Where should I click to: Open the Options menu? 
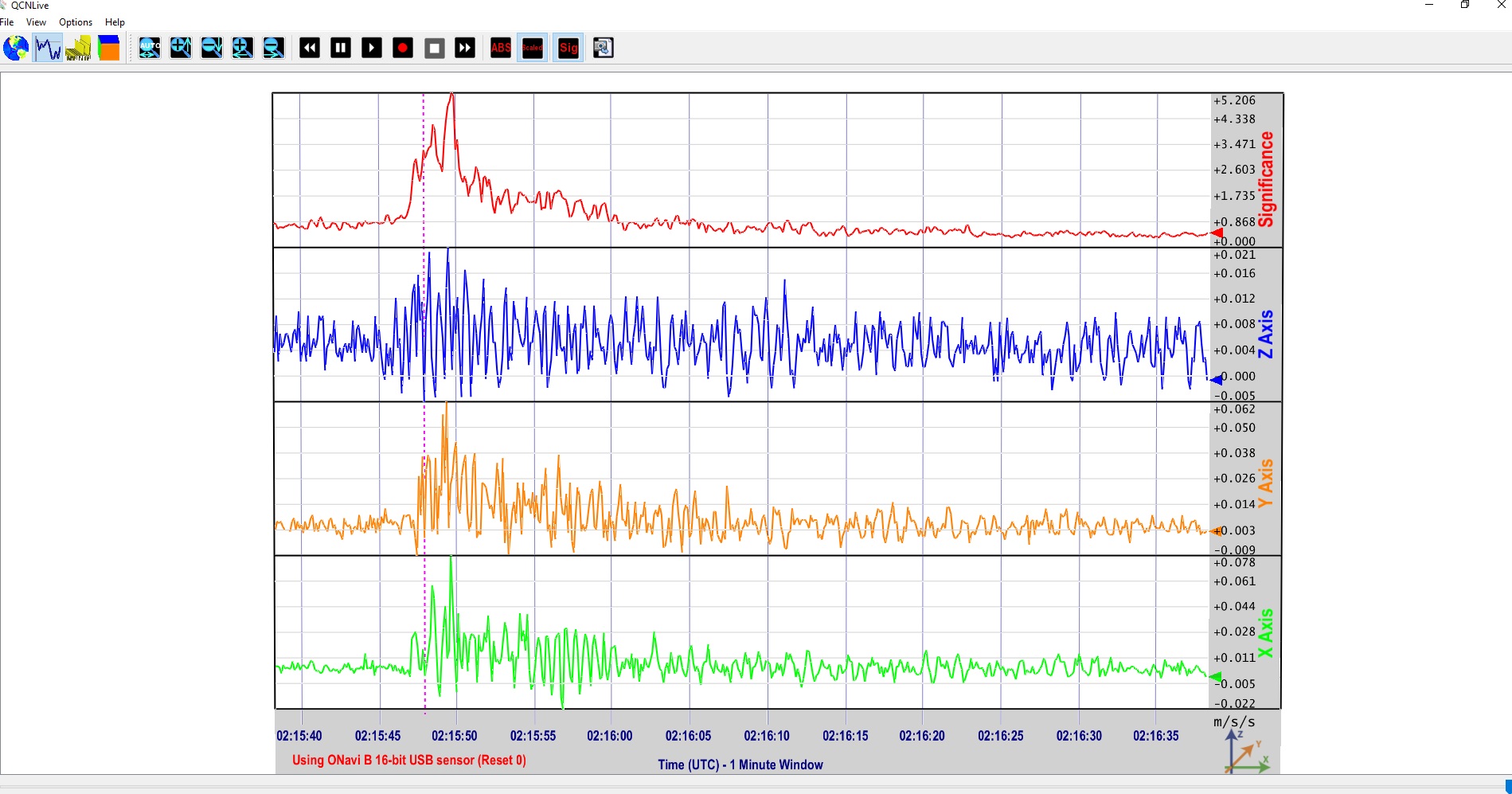(x=76, y=22)
